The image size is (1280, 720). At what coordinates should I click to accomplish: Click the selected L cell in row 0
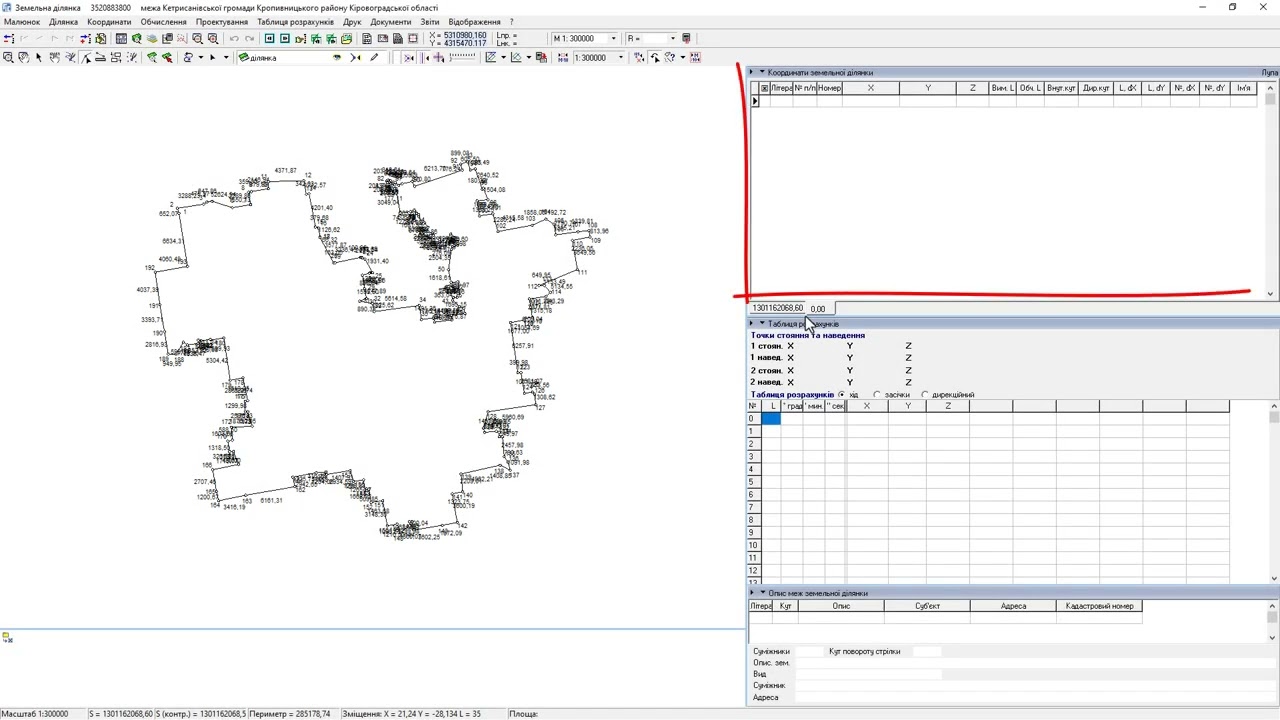point(771,419)
